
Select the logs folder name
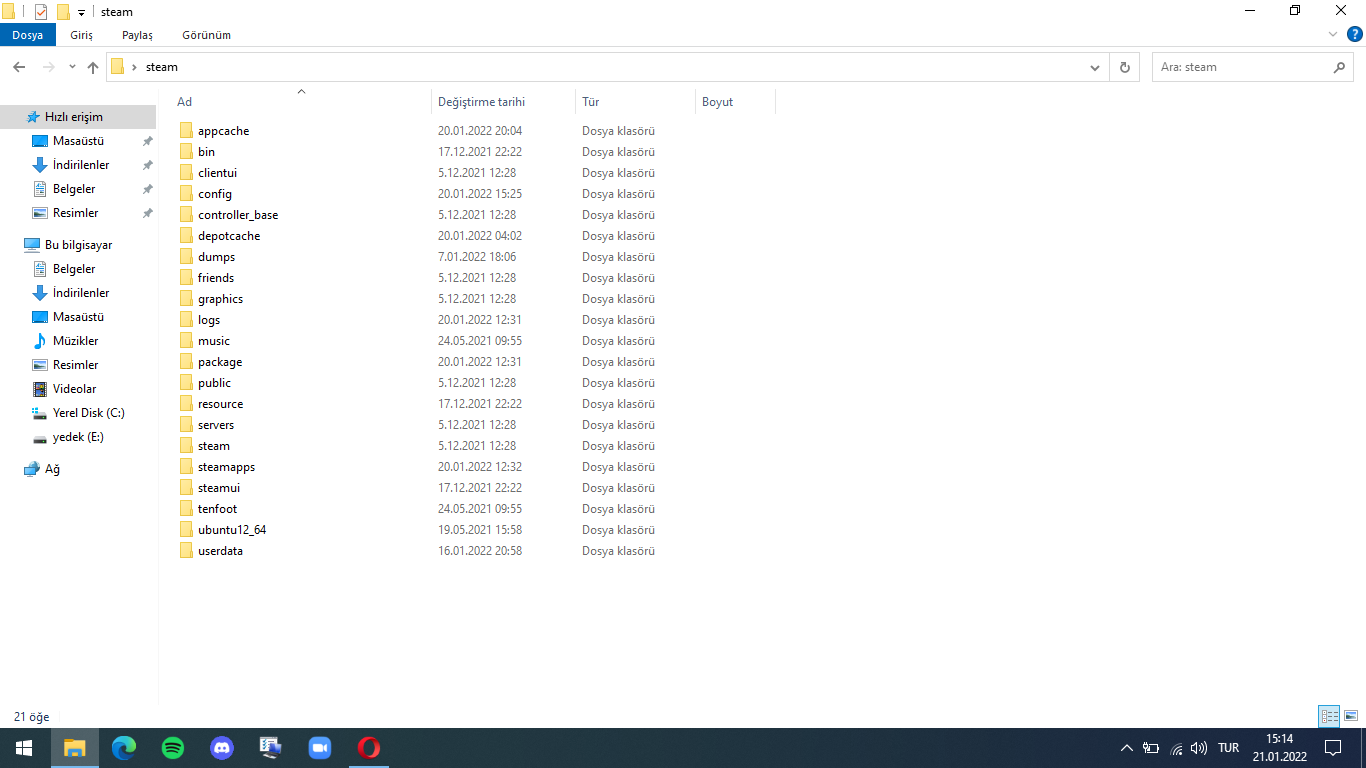pyautogui.click(x=209, y=320)
